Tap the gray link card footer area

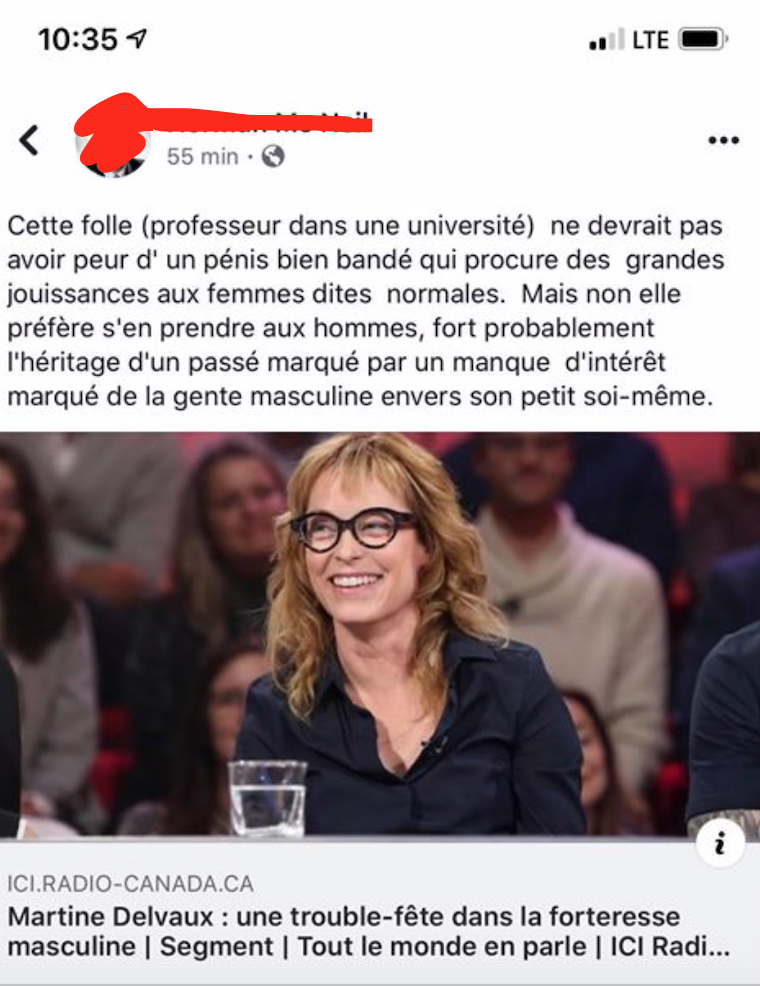[x=380, y=911]
